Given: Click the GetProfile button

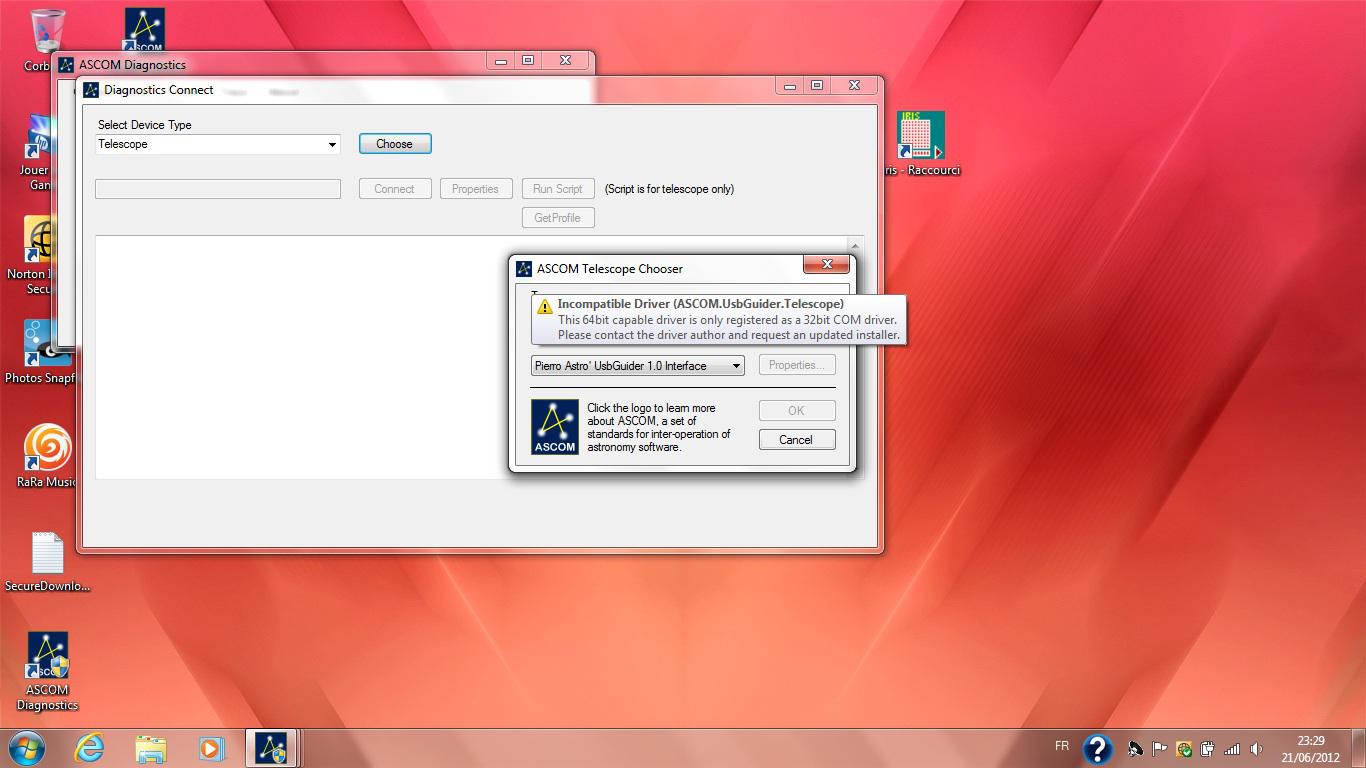Looking at the screenshot, I should click(x=558, y=218).
